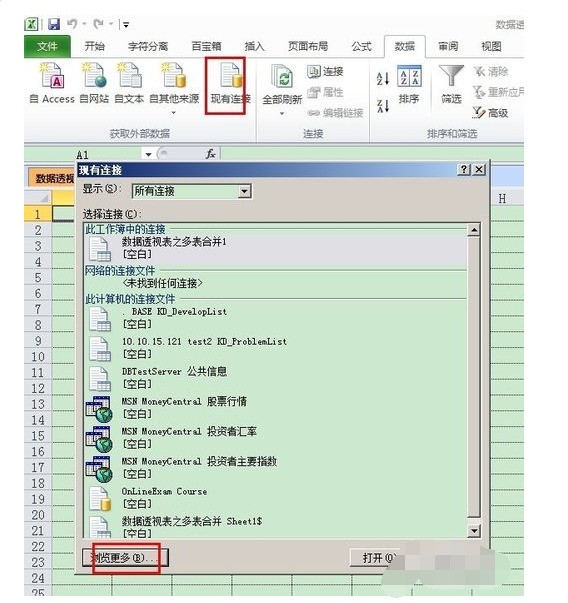Click 清除 to clear the filter
The width and height of the screenshot is (568, 603).
[x=491, y=71]
